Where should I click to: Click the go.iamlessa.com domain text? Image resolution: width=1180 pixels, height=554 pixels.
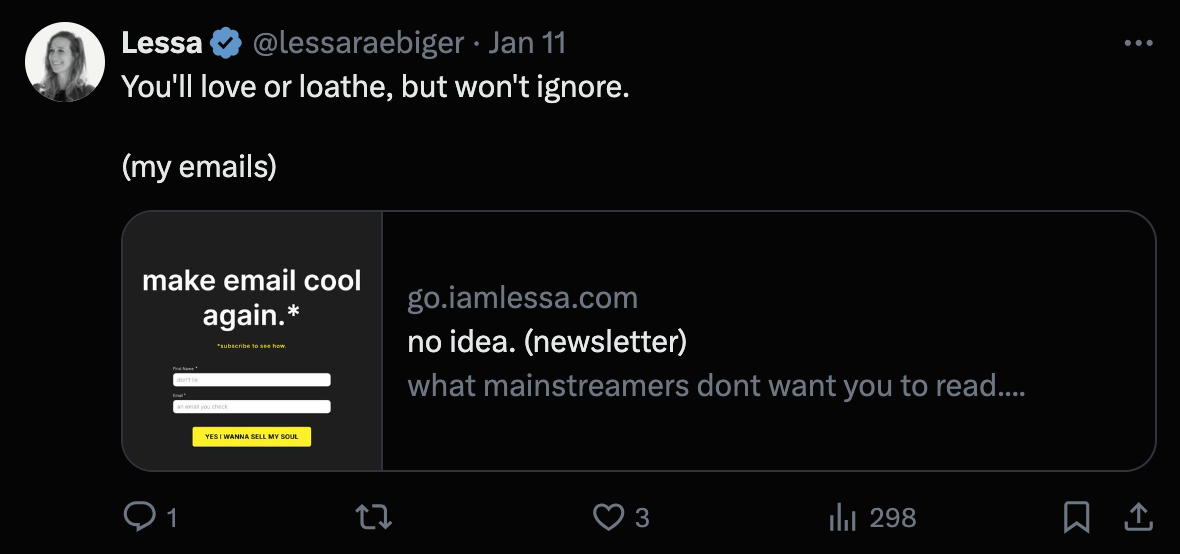(522, 298)
